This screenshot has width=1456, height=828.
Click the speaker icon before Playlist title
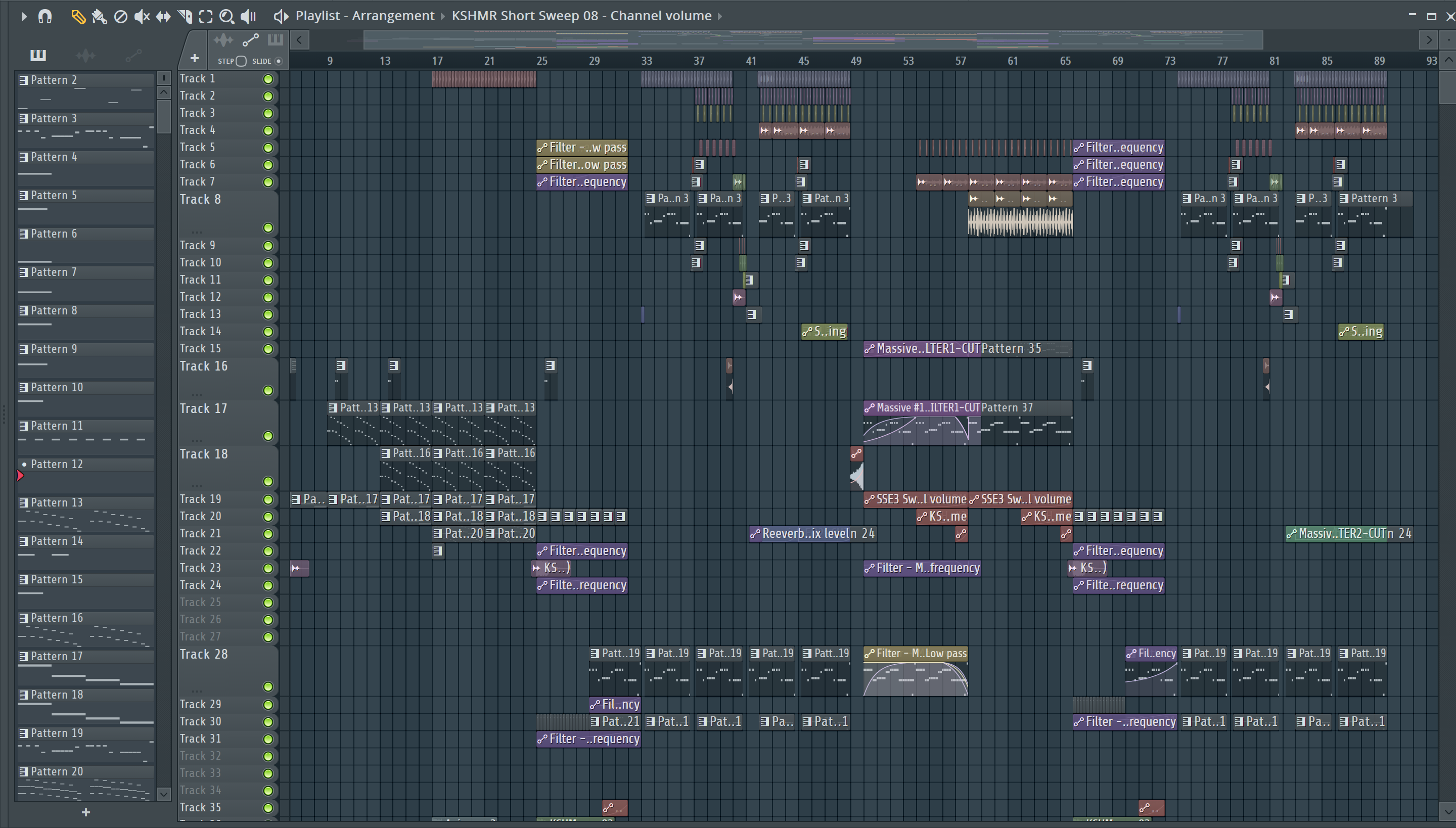tap(281, 17)
